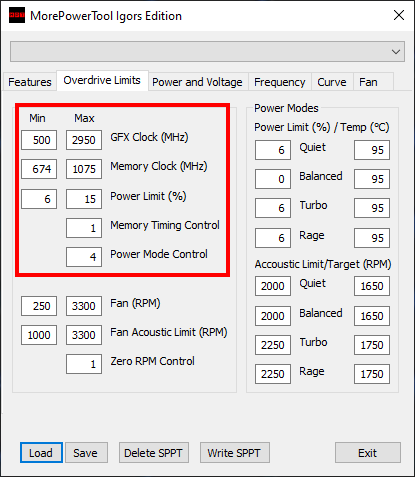
Task: Exit the tool via Exit button
Action: (x=368, y=453)
